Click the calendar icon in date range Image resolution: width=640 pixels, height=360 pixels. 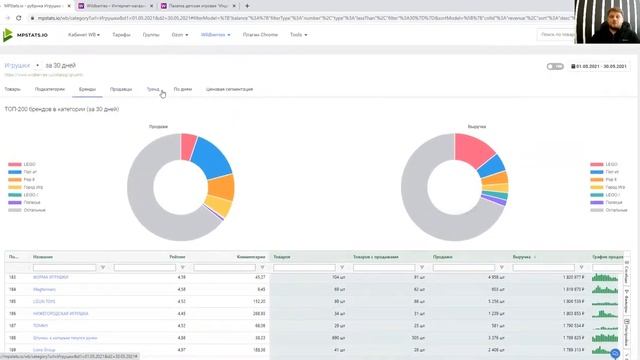(573, 66)
